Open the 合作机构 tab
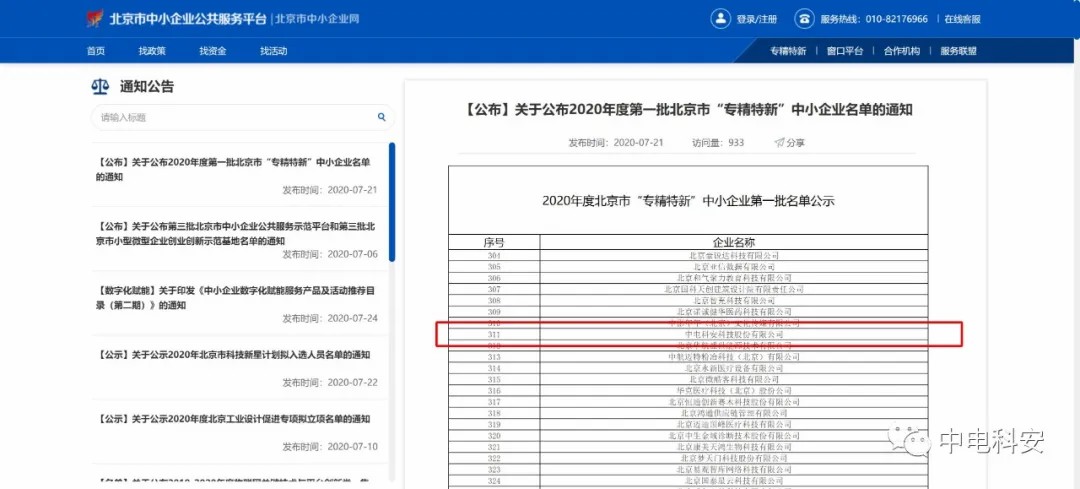 click(901, 51)
